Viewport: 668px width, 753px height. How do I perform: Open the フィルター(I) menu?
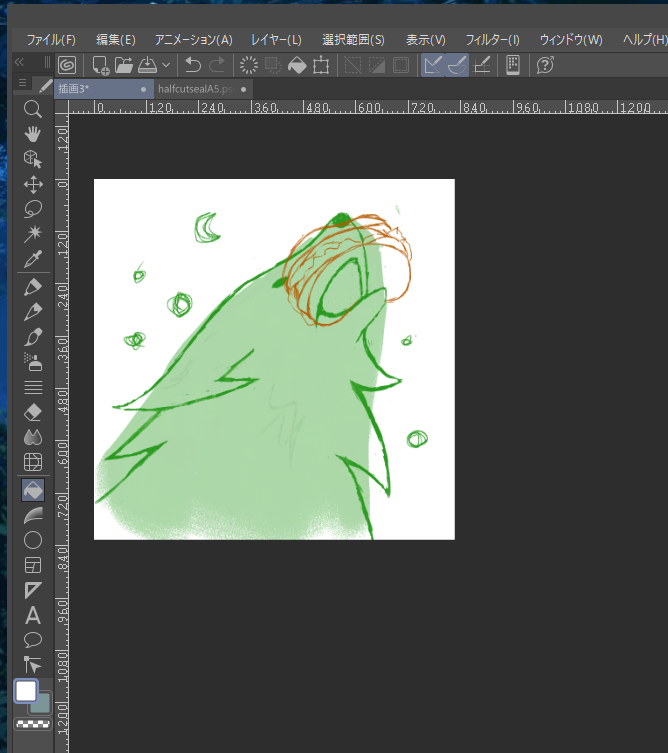coord(493,39)
